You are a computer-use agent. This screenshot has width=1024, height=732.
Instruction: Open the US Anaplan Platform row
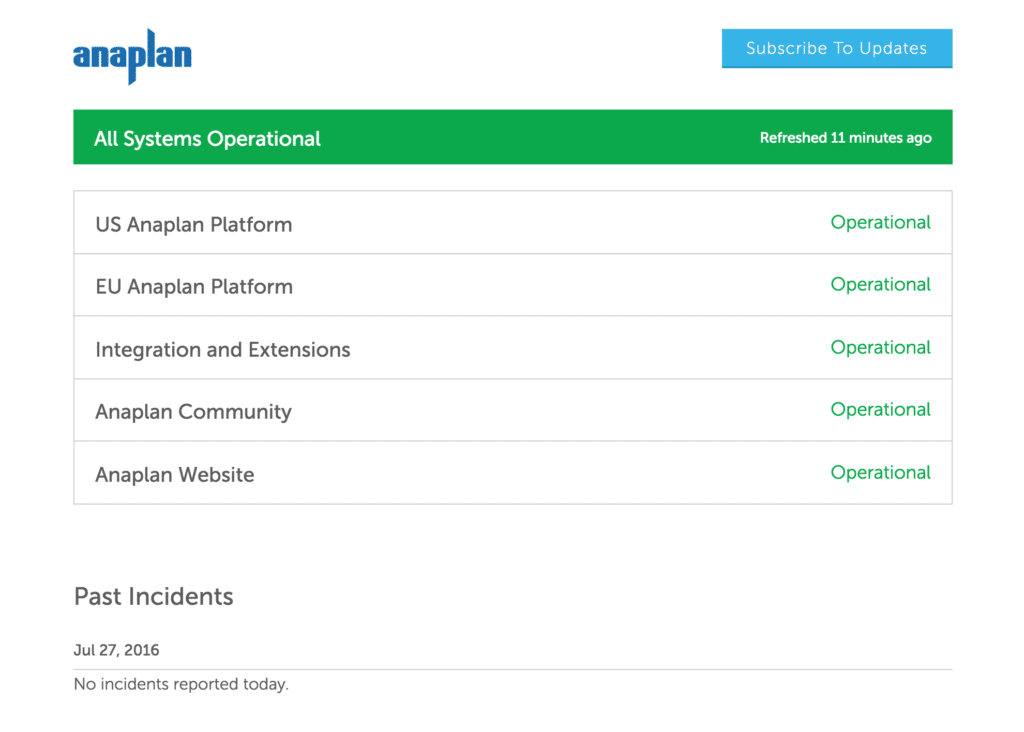tap(513, 223)
